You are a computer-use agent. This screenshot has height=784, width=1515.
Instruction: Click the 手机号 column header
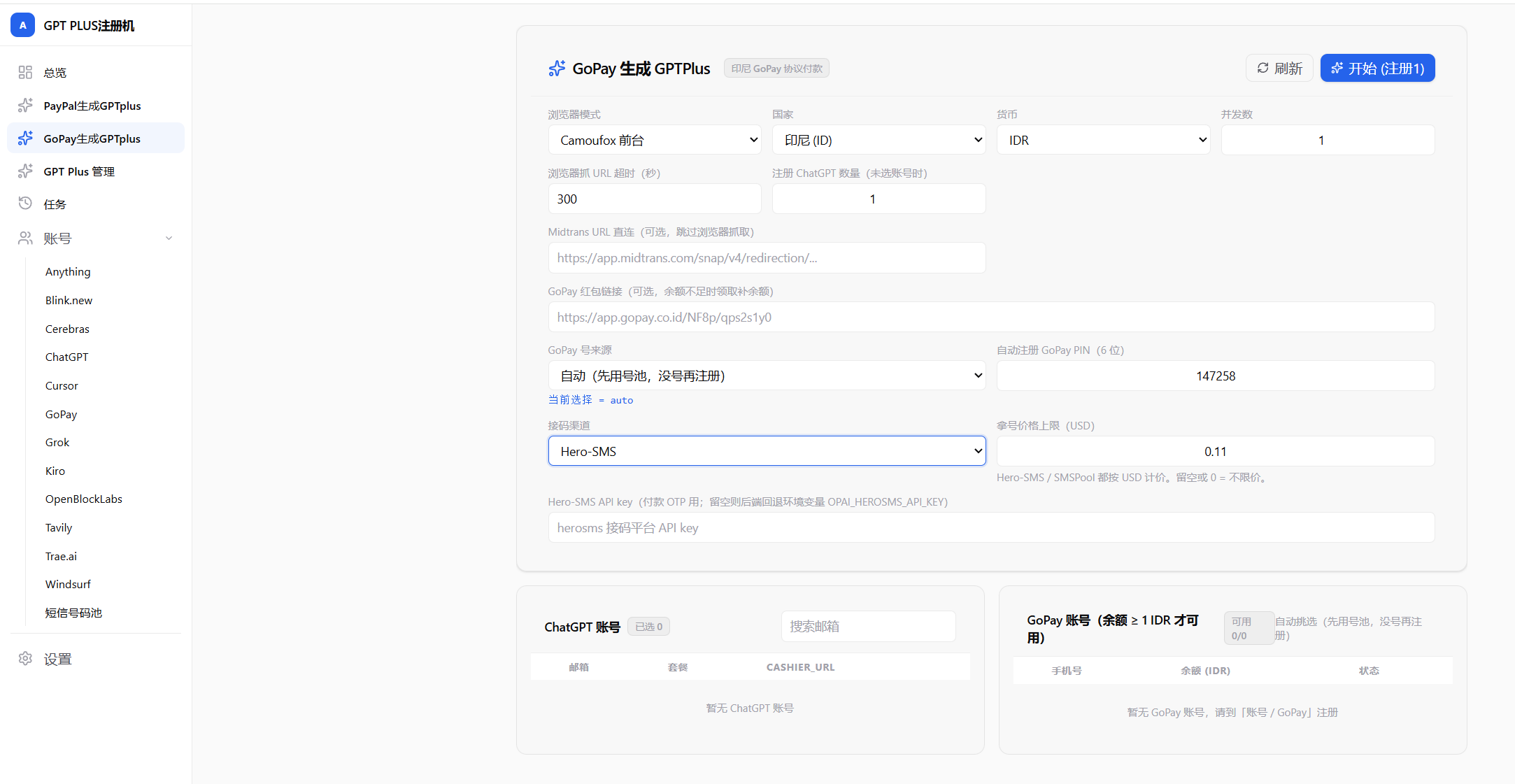point(1067,671)
